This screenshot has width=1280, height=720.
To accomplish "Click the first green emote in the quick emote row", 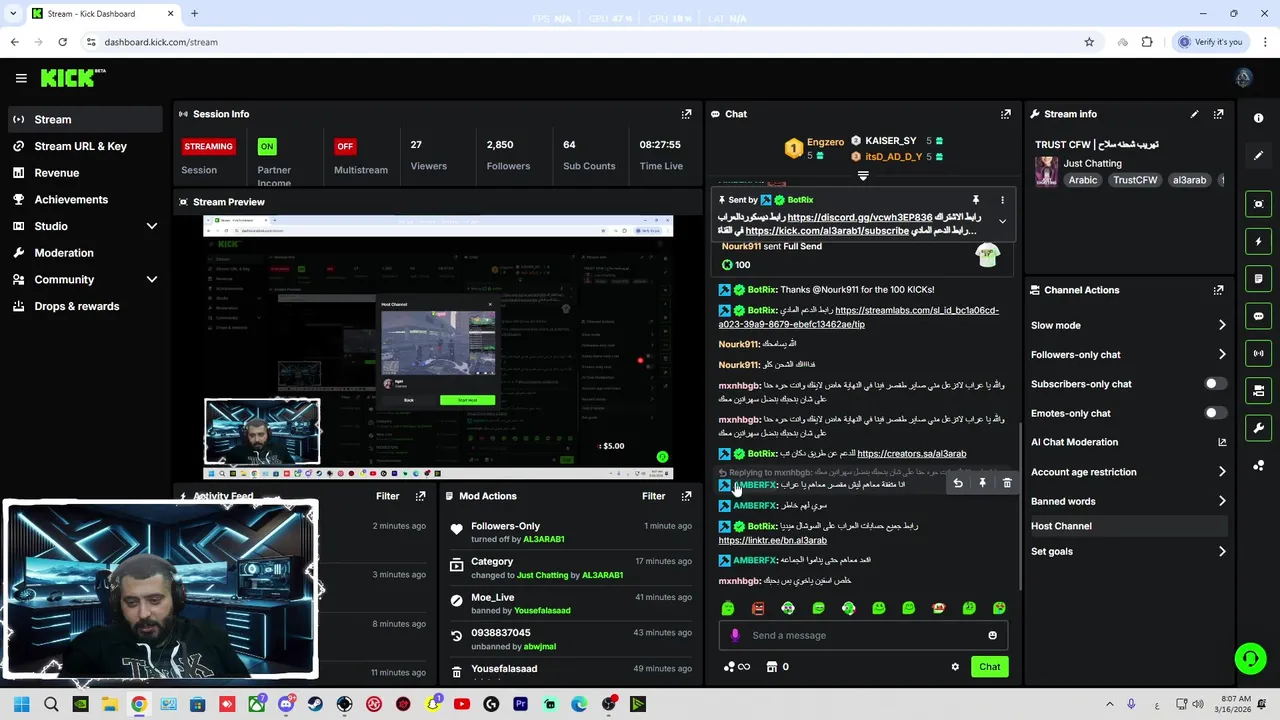I will pyautogui.click(x=728, y=608).
